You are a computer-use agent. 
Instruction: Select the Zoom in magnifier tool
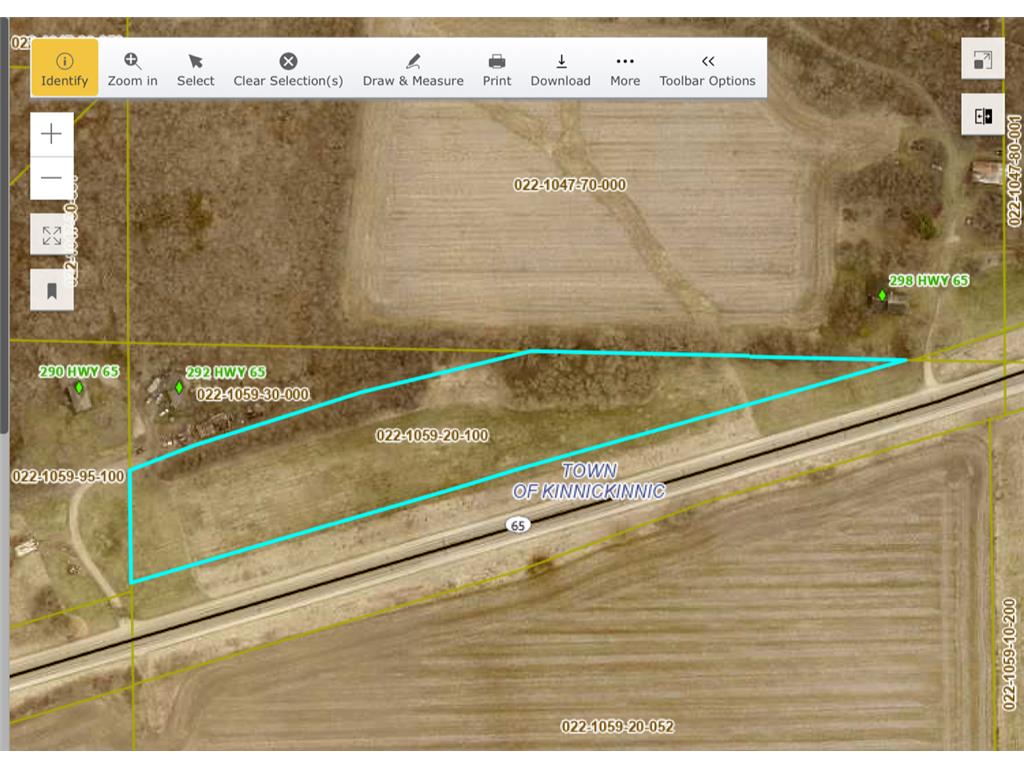[132, 67]
